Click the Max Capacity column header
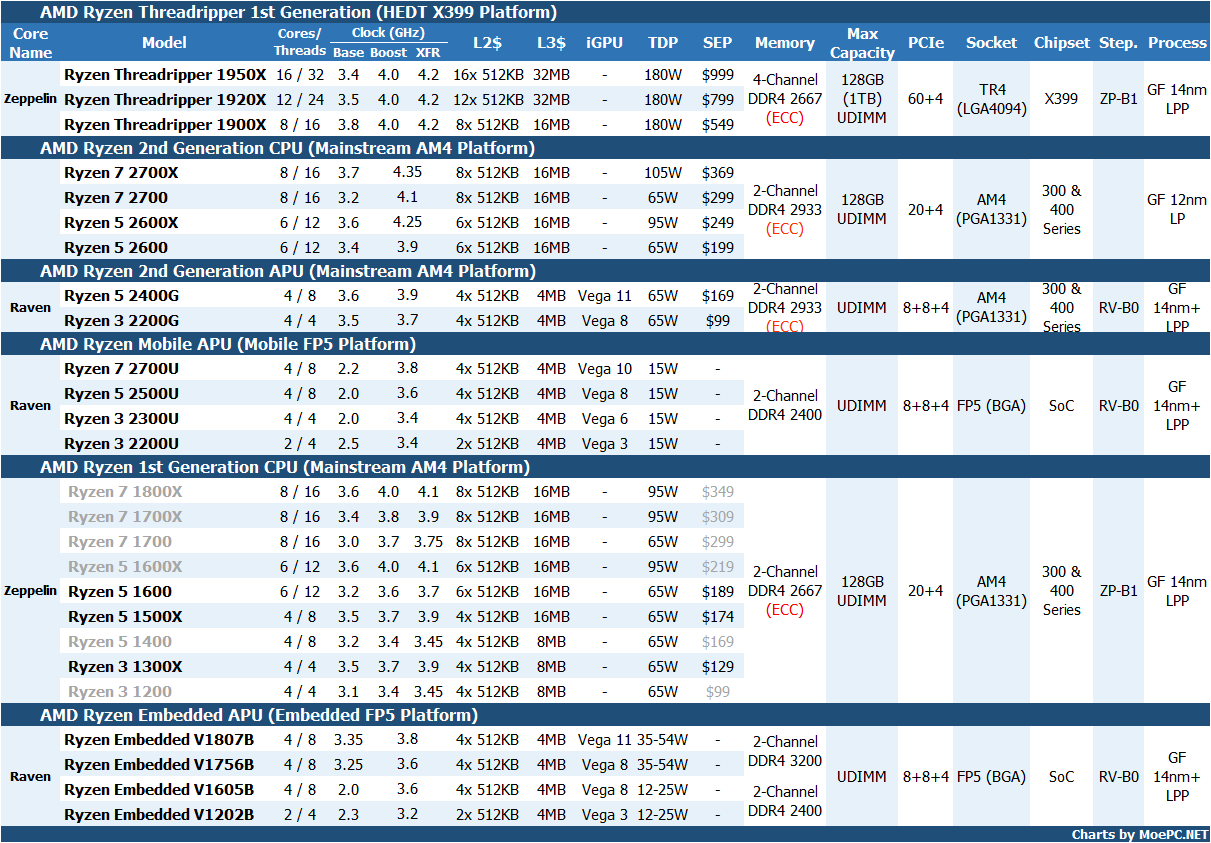 tap(862, 43)
